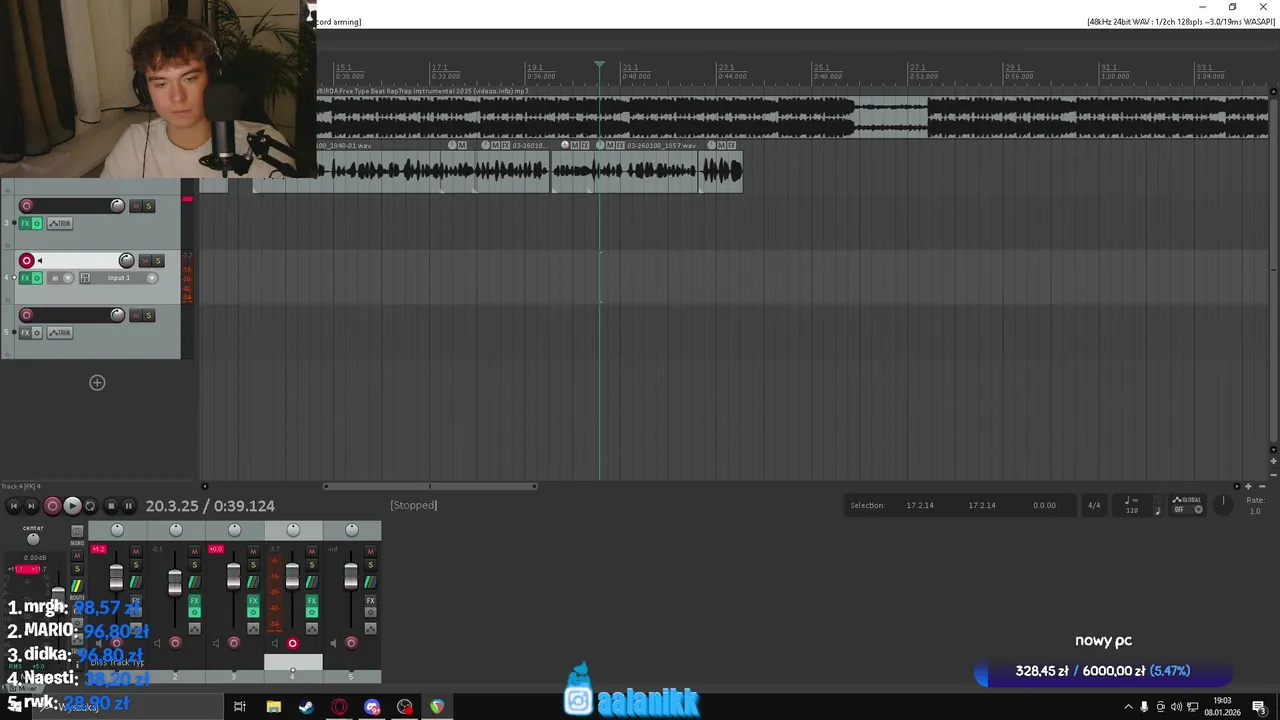The image size is (1280, 720).
Task: Open FX chain of track panel track 5
Action: point(26,333)
